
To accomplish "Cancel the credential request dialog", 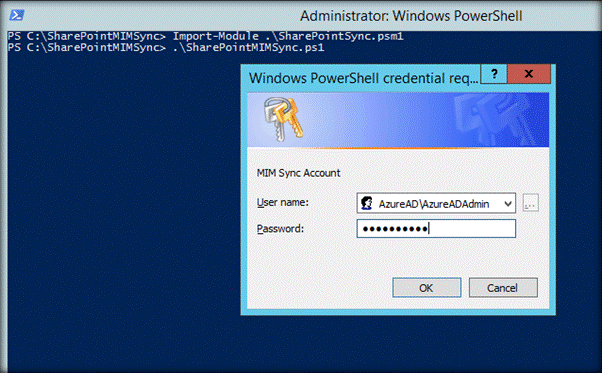I will (x=503, y=287).
